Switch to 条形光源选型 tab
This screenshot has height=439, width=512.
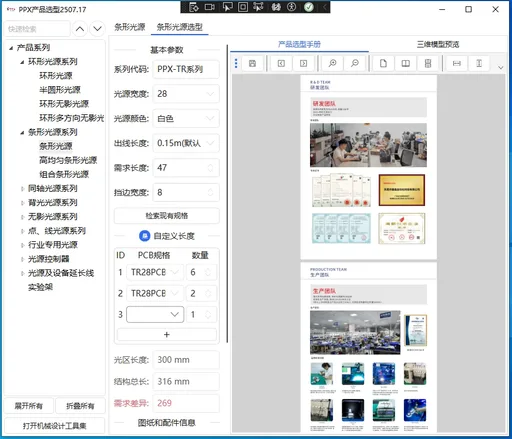click(x=180, y=27)
